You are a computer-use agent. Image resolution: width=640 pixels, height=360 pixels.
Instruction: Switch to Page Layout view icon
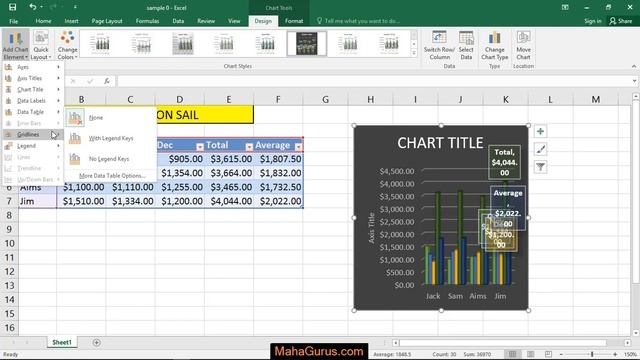coord(530,354)
